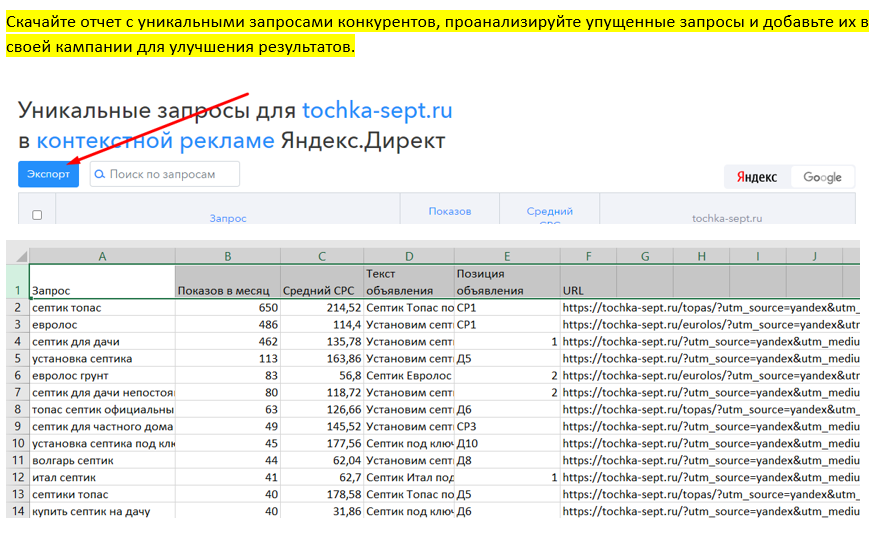
Task: Click the tochka-sept.ru column header
Action: [727, 218]
